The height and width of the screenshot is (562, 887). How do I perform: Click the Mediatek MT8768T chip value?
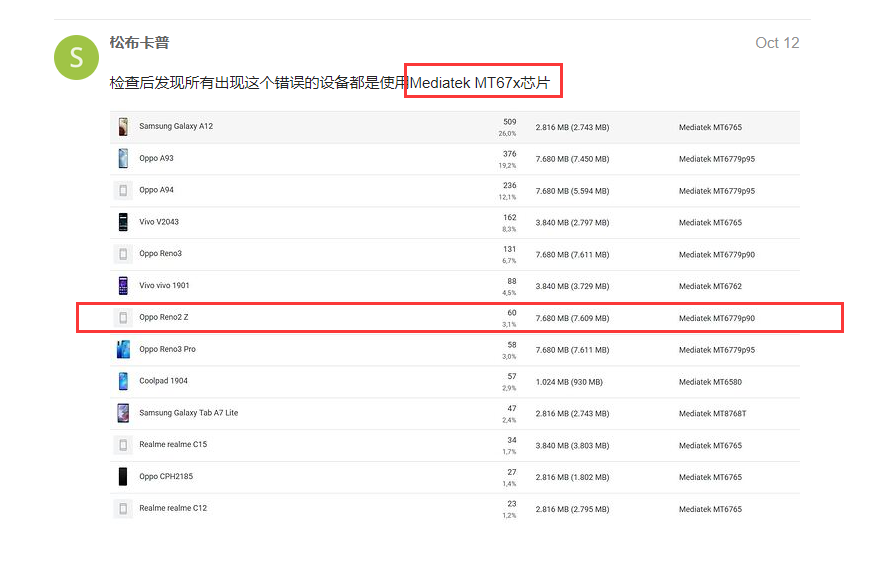(712, 414)
